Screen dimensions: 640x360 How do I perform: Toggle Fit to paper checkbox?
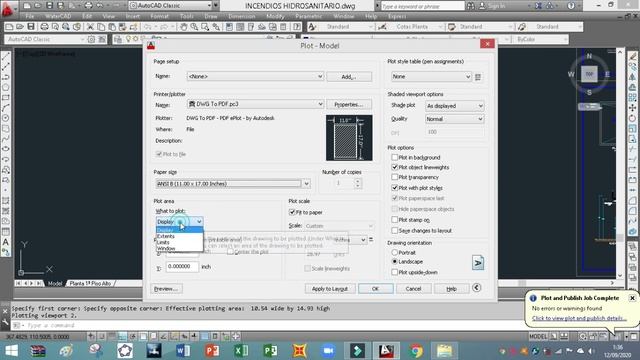click(x=292, y=212)
